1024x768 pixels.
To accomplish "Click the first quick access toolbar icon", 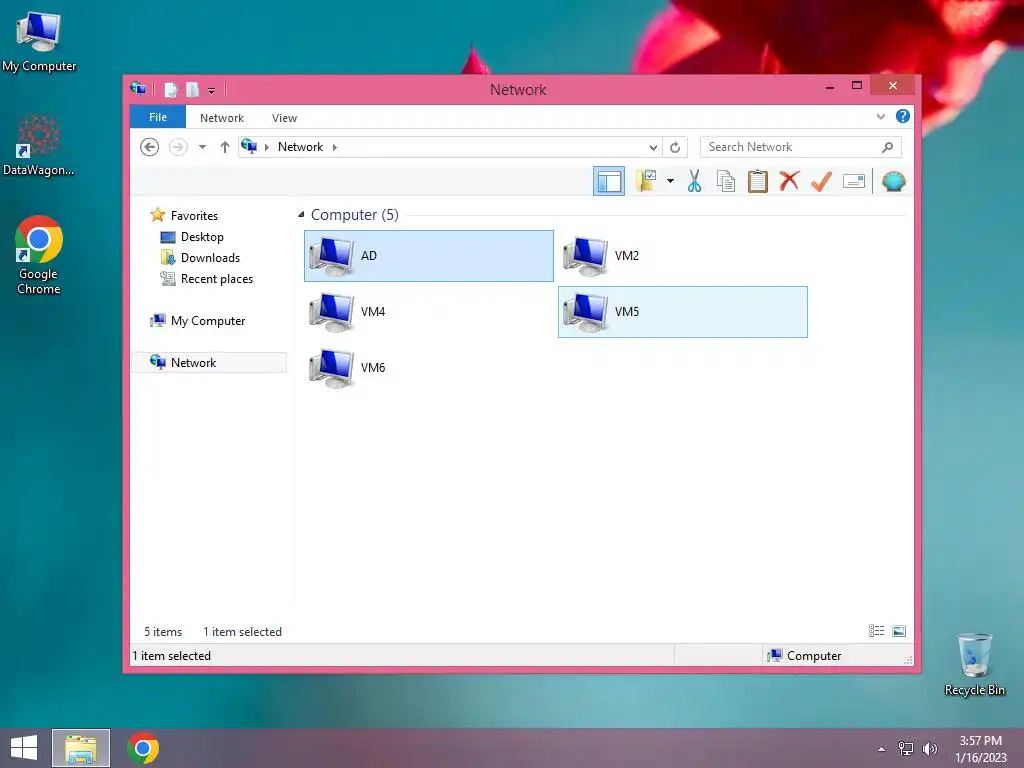I will pyautogui.click(x=171, y=89).
